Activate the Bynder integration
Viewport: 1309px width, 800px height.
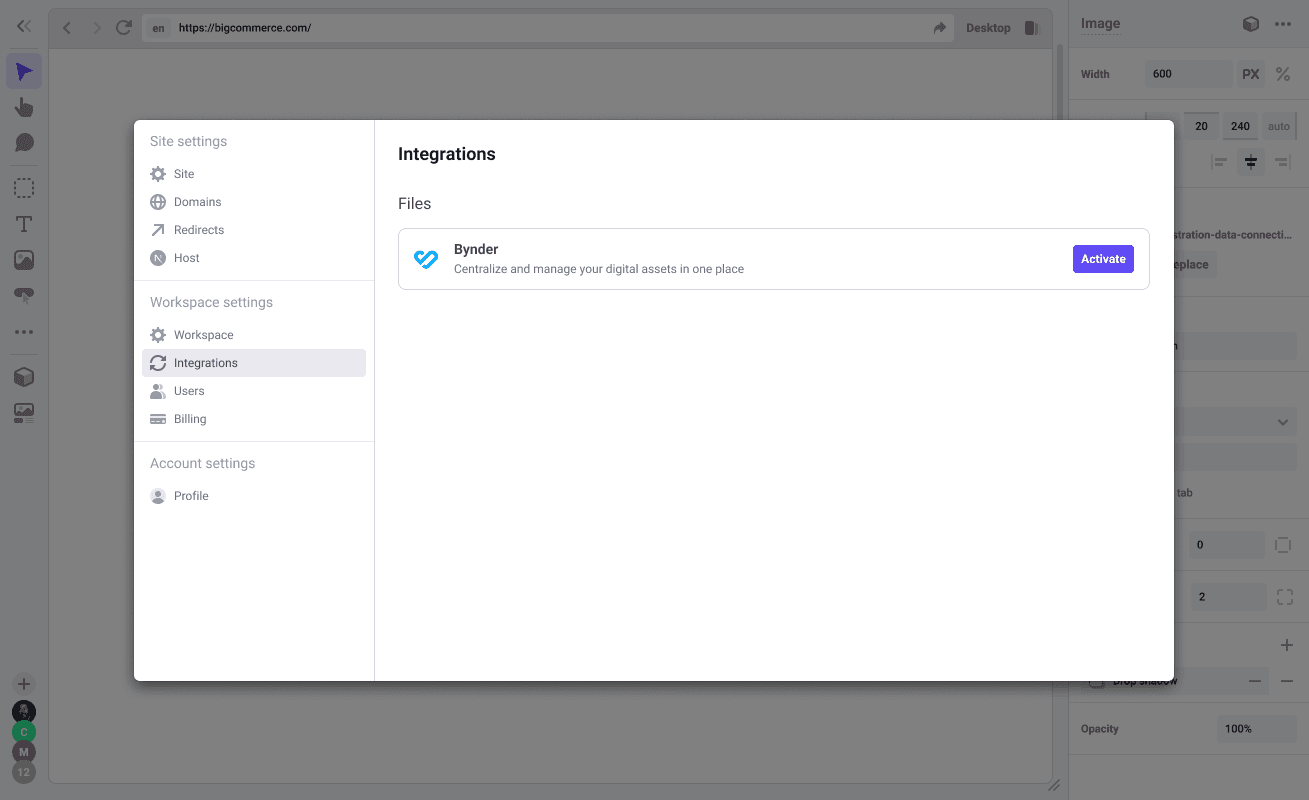pyautogui.click(x=1103, y=258)
